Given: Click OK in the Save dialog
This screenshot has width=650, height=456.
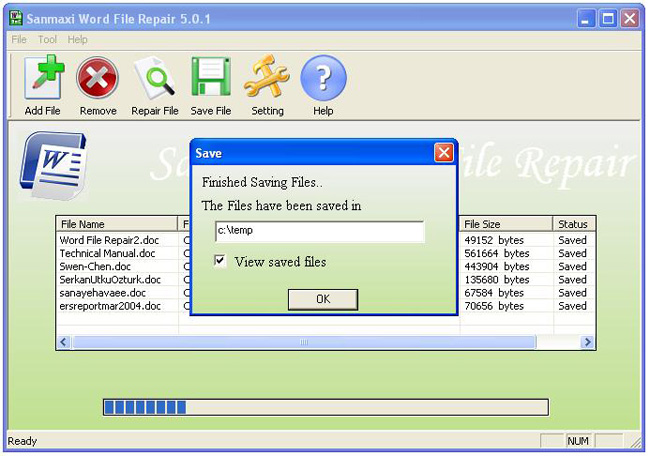Looking at the screenshot, I should (x=323, y=299).
